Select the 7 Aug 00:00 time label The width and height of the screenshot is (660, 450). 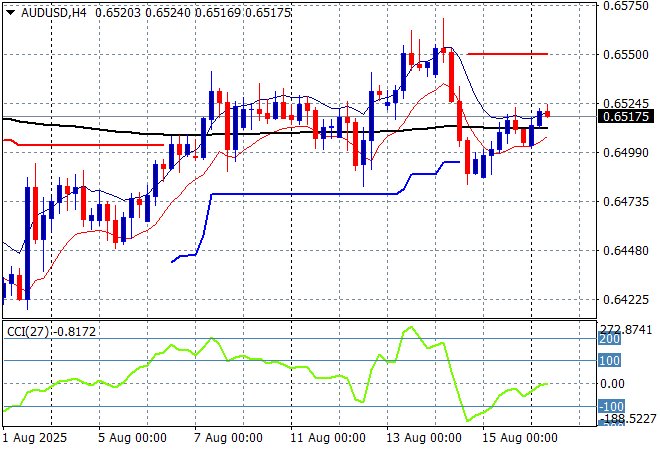click(x=228, y=438)
